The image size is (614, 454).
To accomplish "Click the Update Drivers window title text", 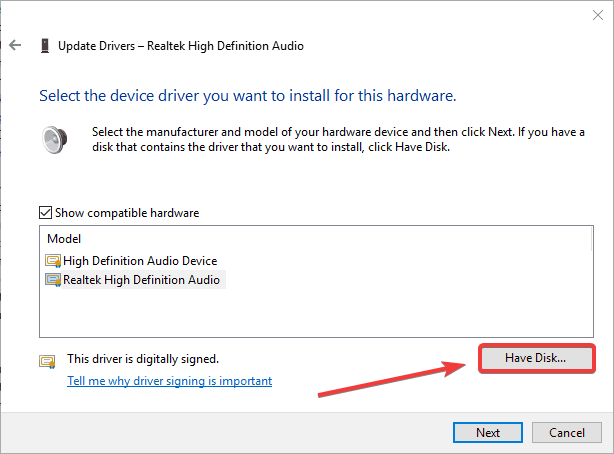I will [x=180, y=45].
